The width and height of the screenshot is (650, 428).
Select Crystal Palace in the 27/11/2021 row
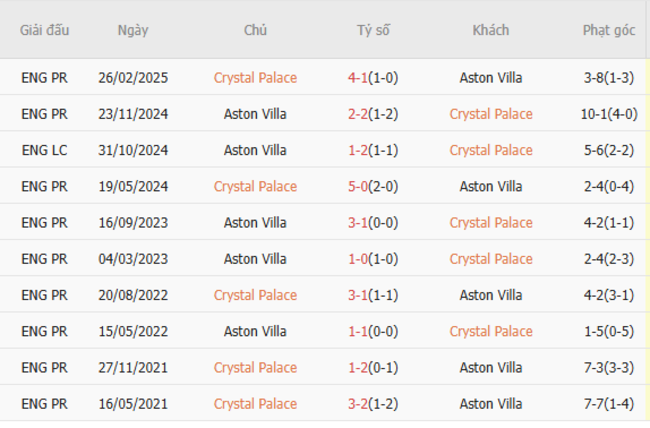tap(255, 367)
